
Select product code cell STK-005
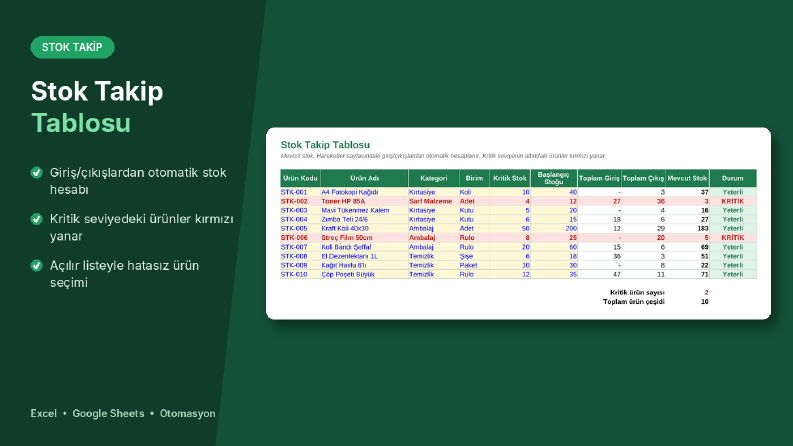300,229
